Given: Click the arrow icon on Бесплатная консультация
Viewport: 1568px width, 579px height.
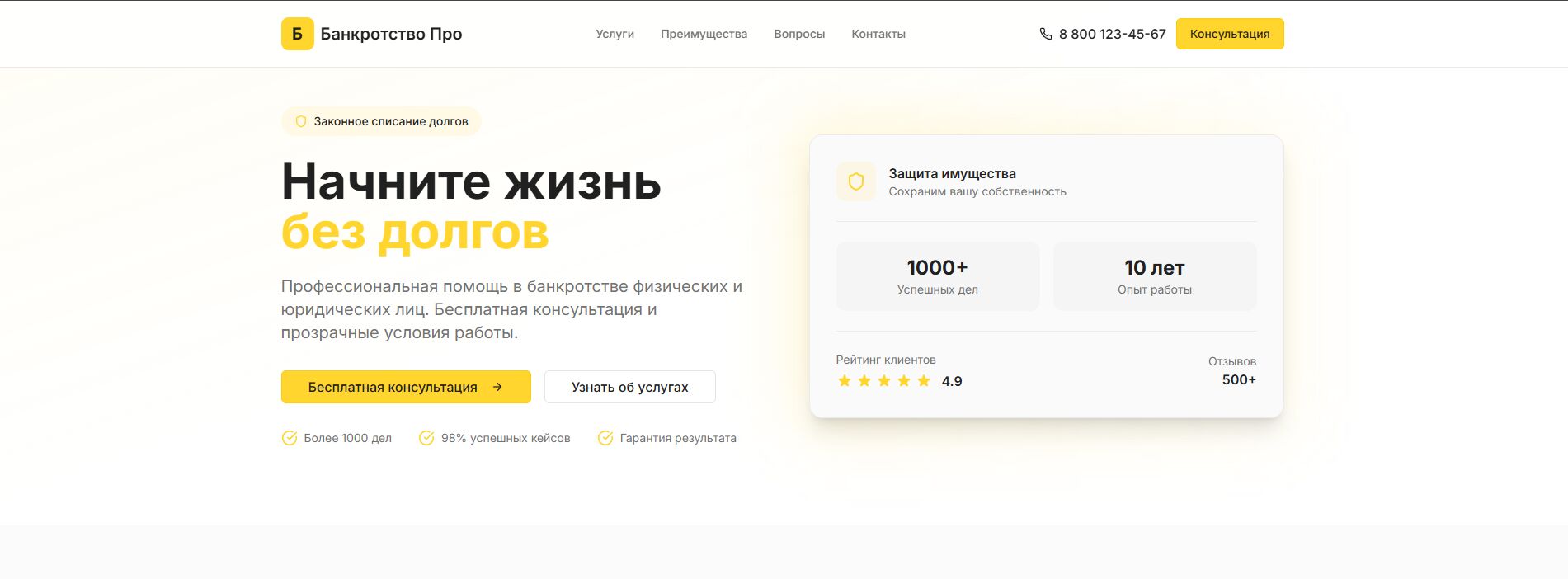Looking at the screenshot, I should pos(497,387).
